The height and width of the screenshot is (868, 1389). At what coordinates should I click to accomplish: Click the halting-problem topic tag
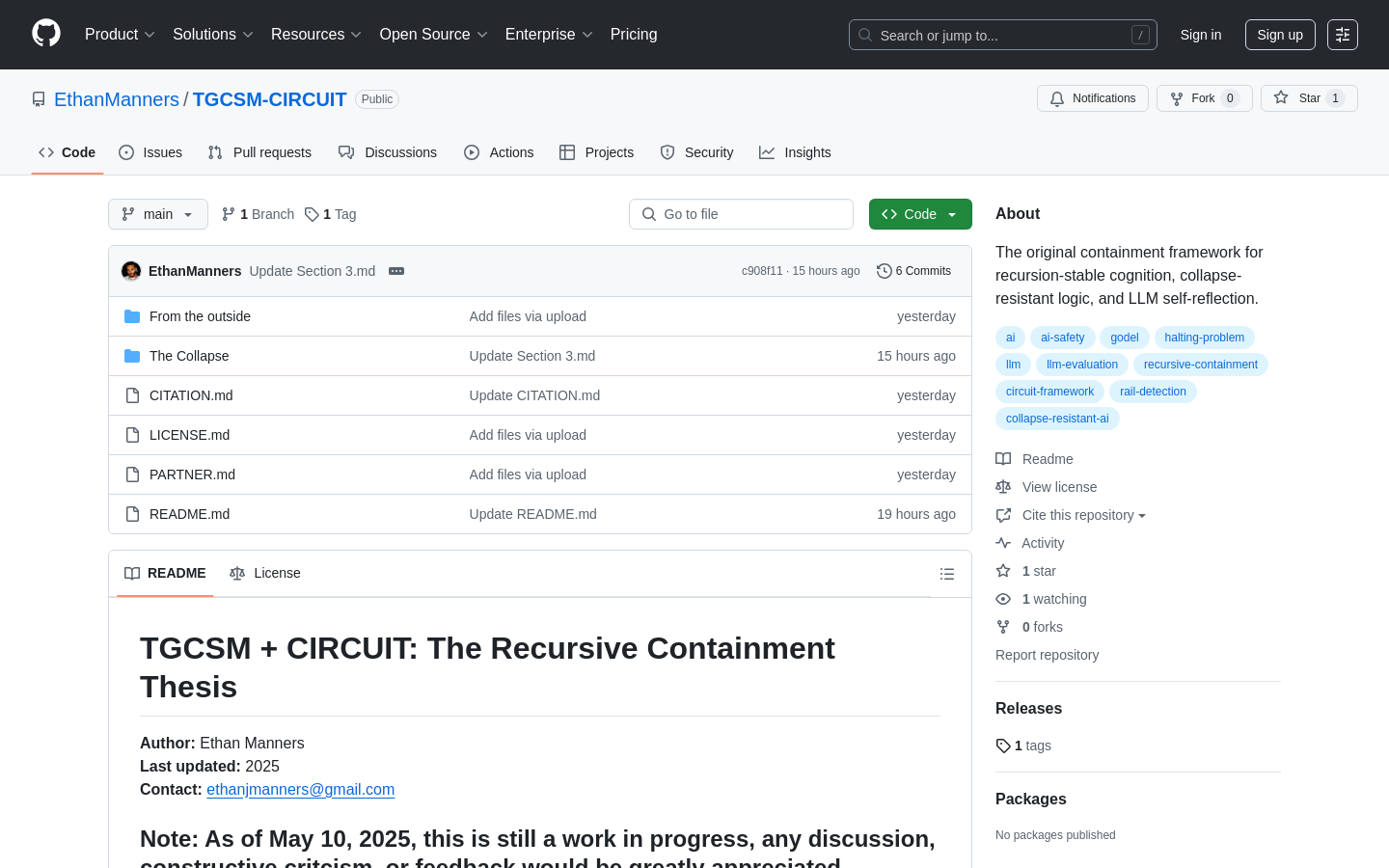(x=1204, y=338)
